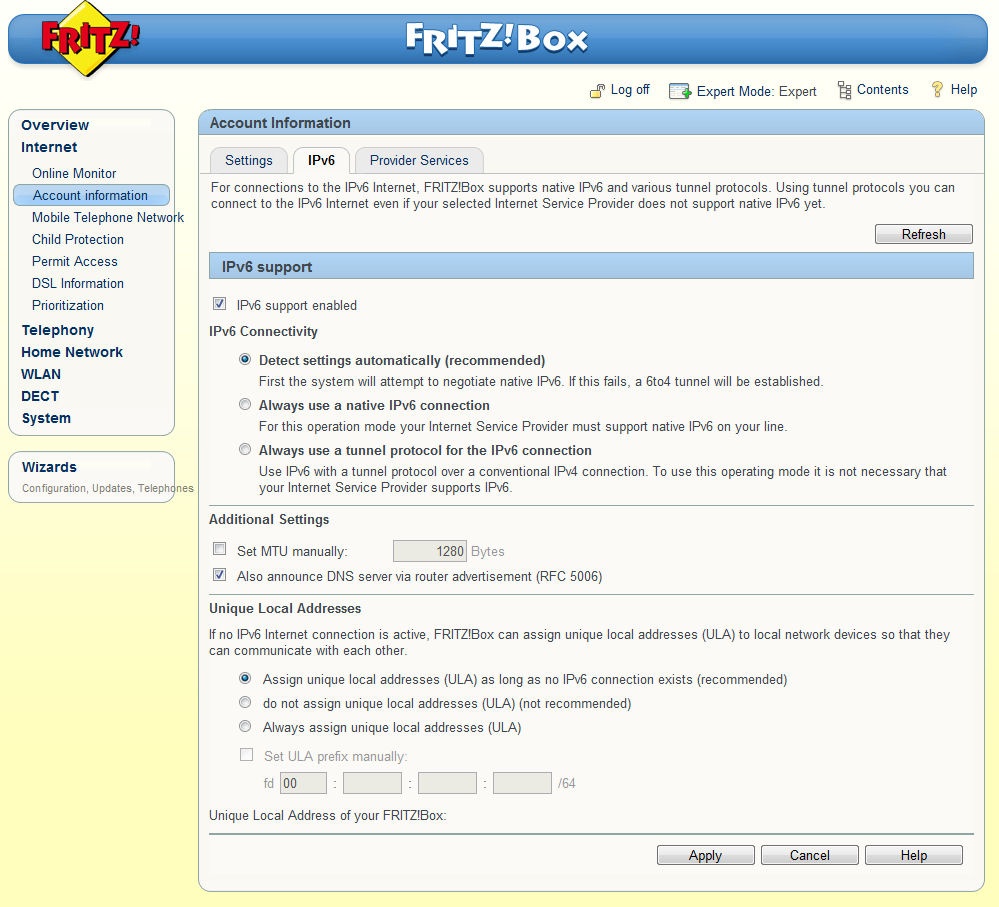The width and height of the screenshot is (999, 907).
Task: Click the Help question mark icon
Action: (937, 90)
